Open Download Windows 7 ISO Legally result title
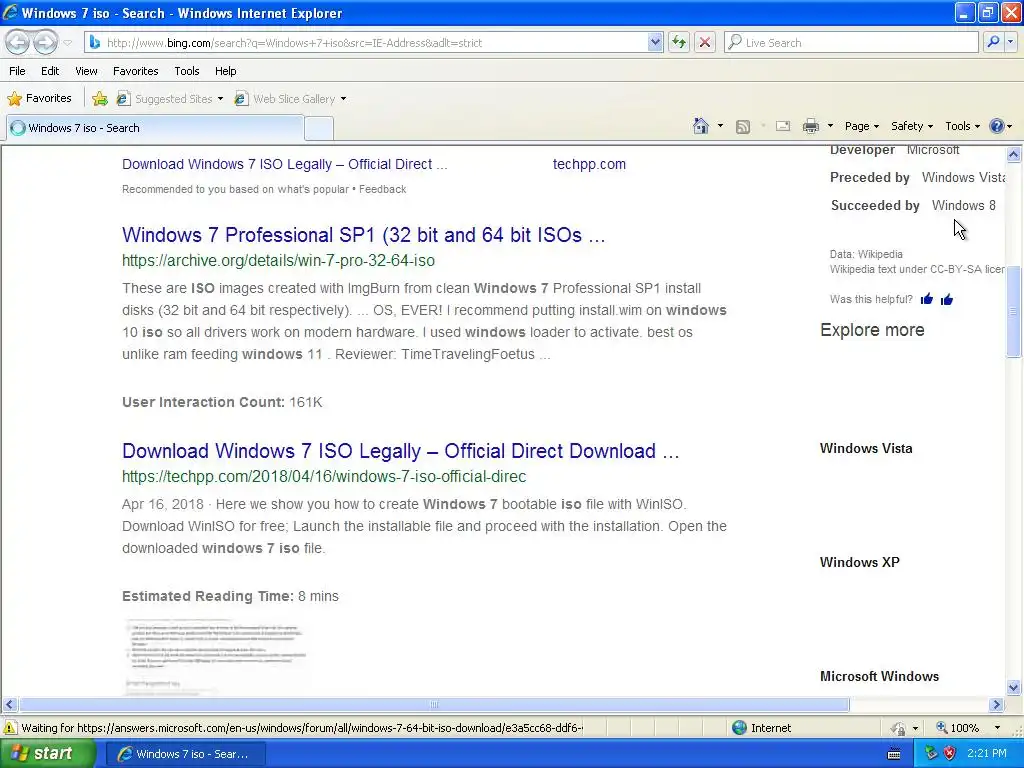The image size is (1024, 768). coord(400,451)
